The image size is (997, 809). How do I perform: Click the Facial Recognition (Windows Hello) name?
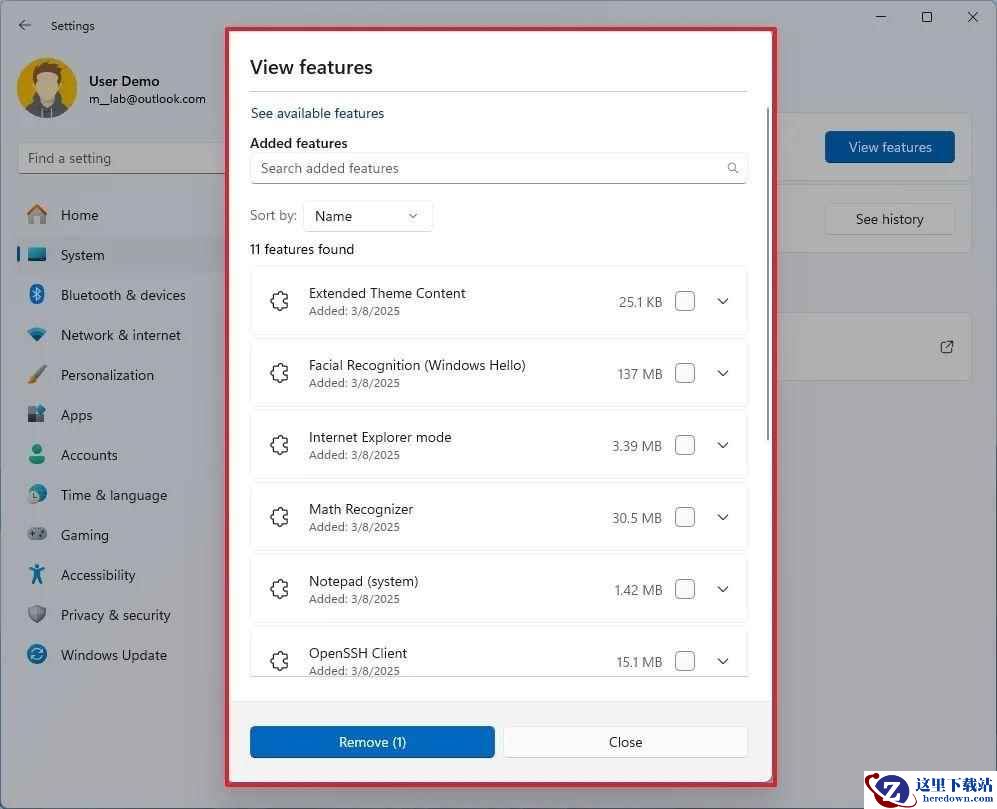[417, 365]
